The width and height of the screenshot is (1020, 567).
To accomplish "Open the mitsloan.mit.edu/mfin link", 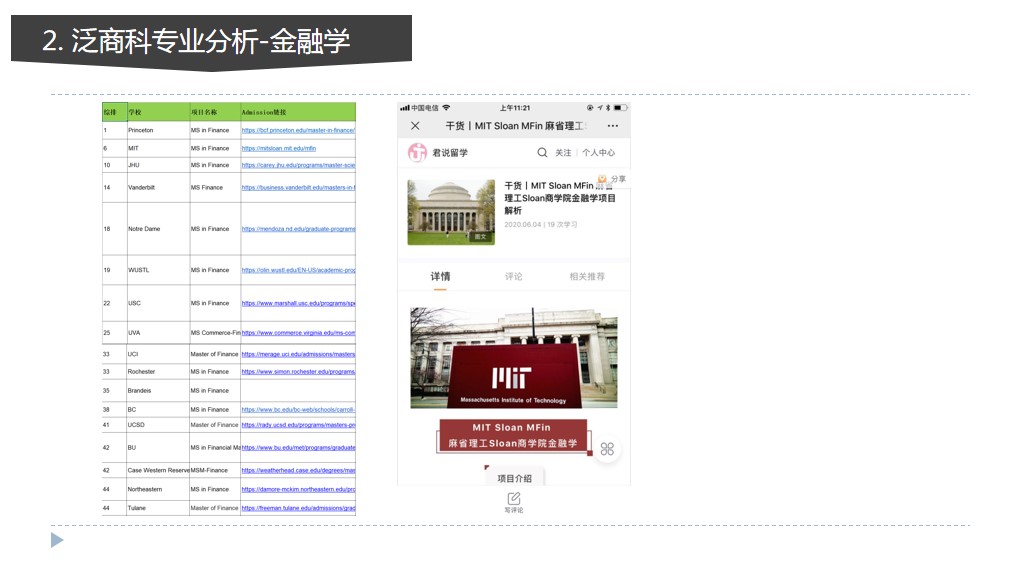I will pyautogui.click(x=278, y=148).
